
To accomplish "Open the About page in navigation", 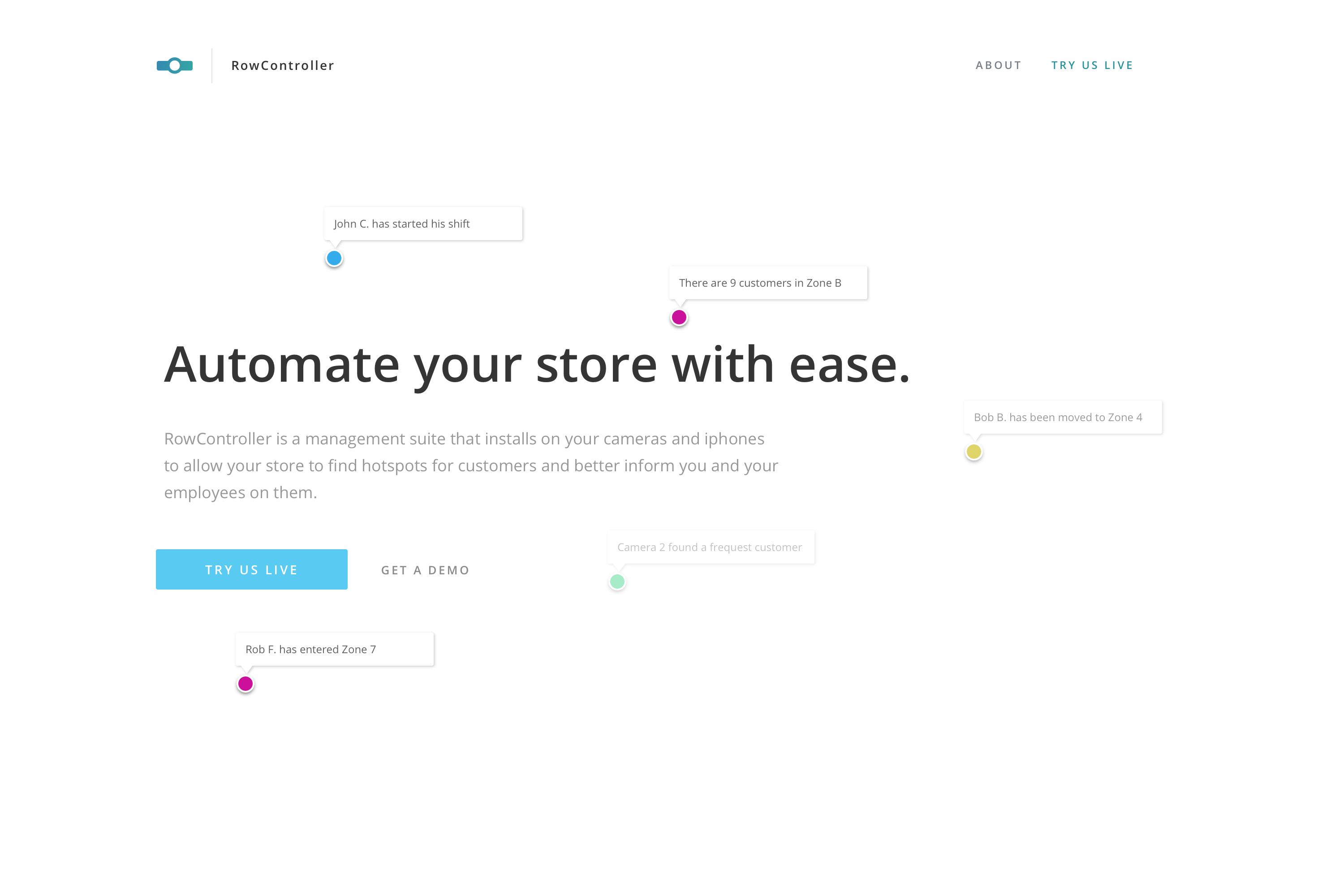I will coord(998,66).
